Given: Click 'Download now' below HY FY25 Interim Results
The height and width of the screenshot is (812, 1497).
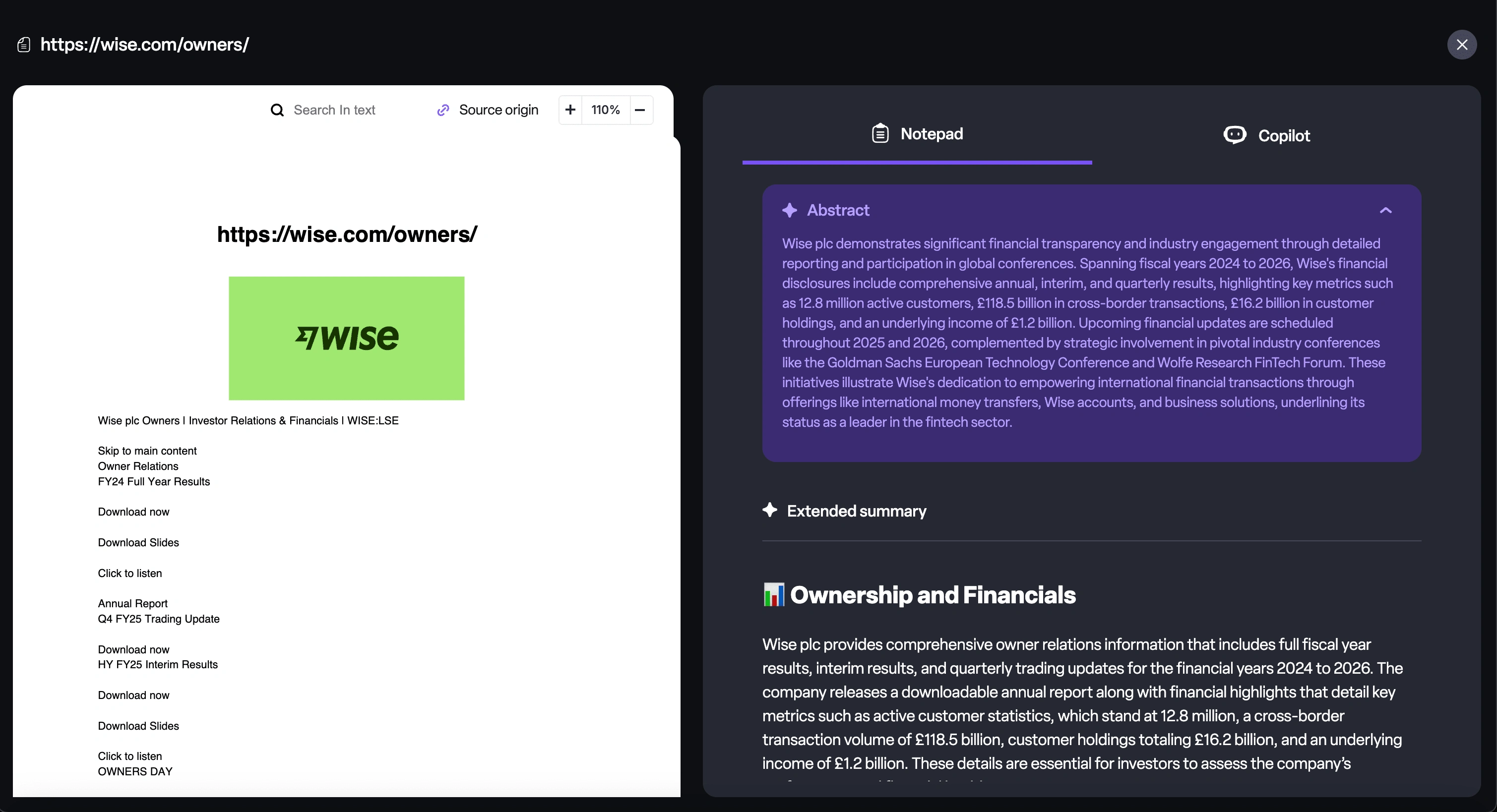Looking at the screenshot, I should pyautogui.click(x=133, y=695).
